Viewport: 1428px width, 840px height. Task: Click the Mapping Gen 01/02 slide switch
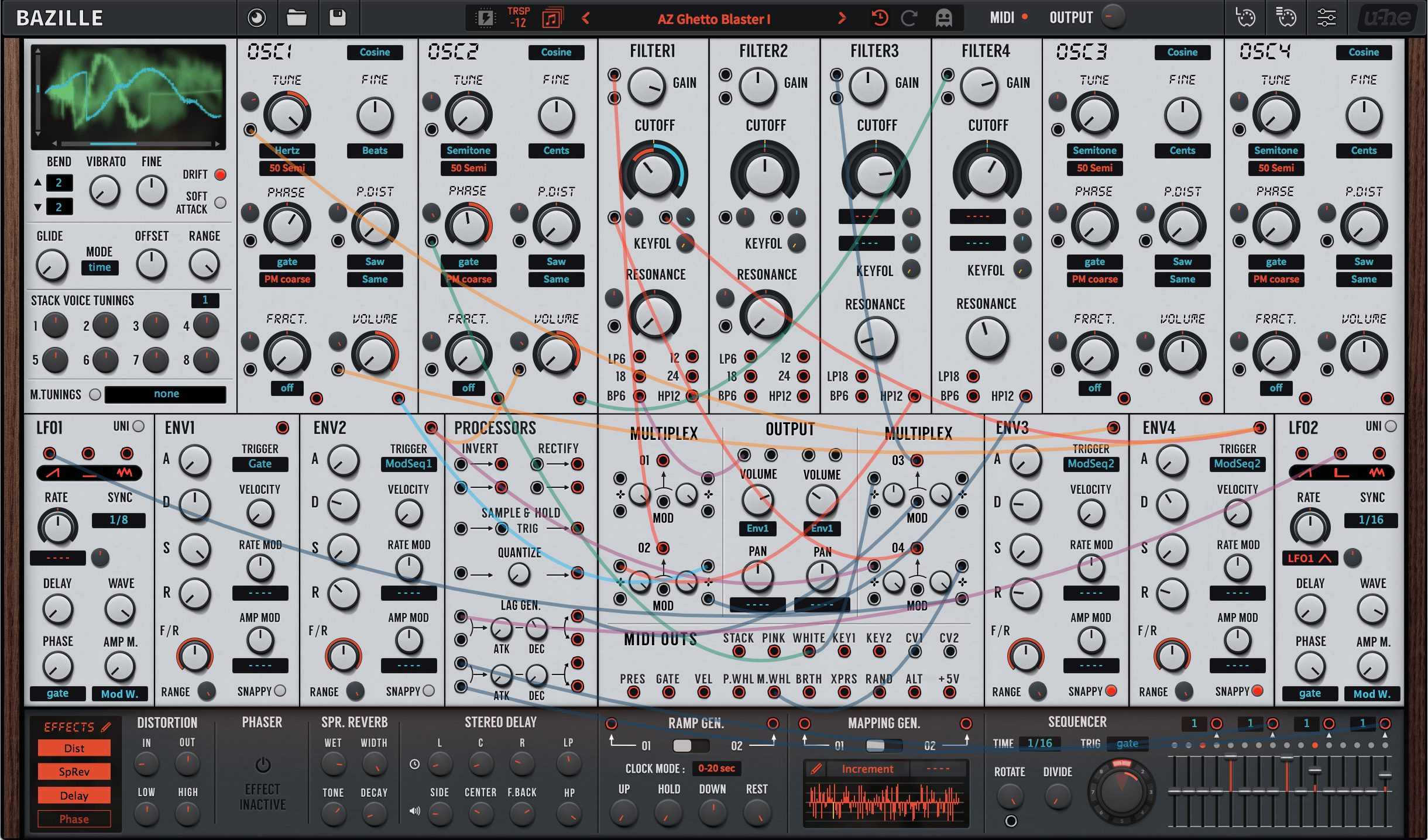(x=884, y=745)
